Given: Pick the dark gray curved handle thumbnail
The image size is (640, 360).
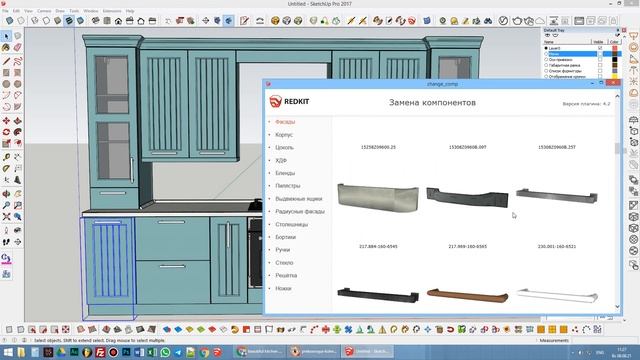Looking at the screenshot, I should tap(467, 197).
